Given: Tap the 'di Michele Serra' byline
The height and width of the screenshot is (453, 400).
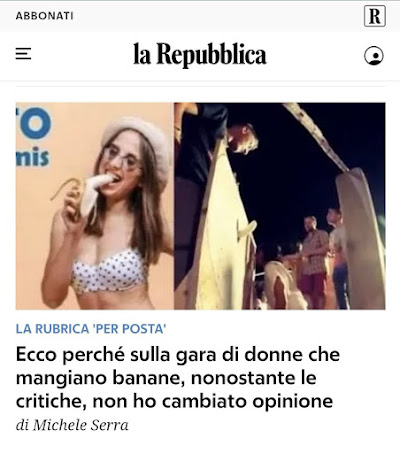Looking at the screenshot, I should pos(72,425).
